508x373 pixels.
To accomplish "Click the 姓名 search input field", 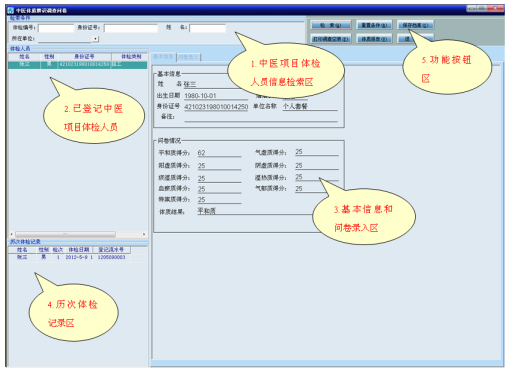I will click(x=207, y=28).
